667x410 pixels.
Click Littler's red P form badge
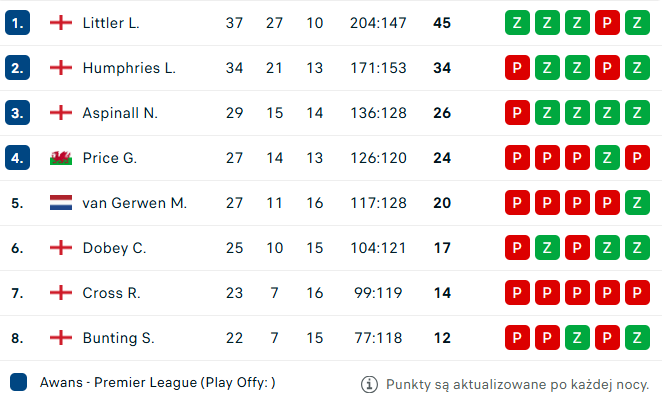(x=607, y=23)
